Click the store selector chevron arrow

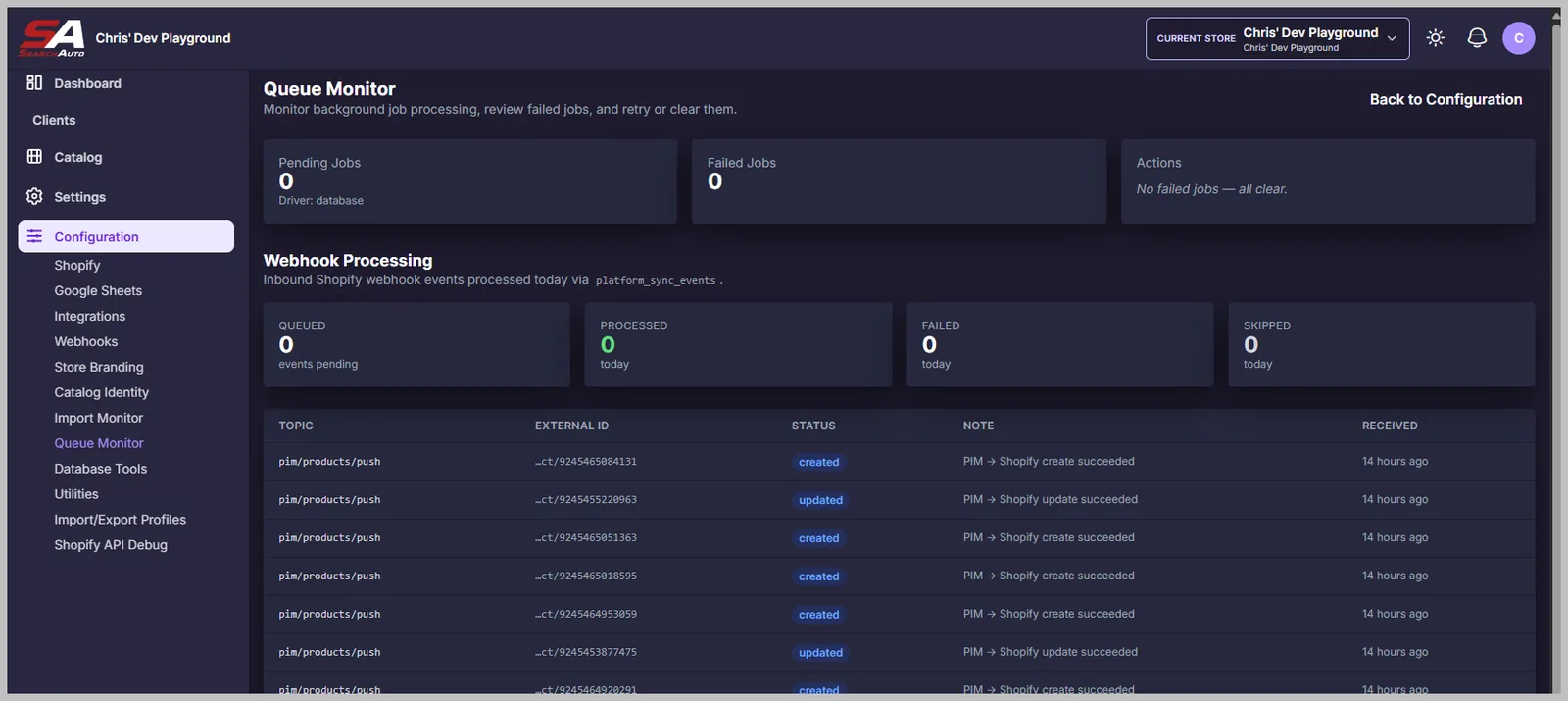1392,39
